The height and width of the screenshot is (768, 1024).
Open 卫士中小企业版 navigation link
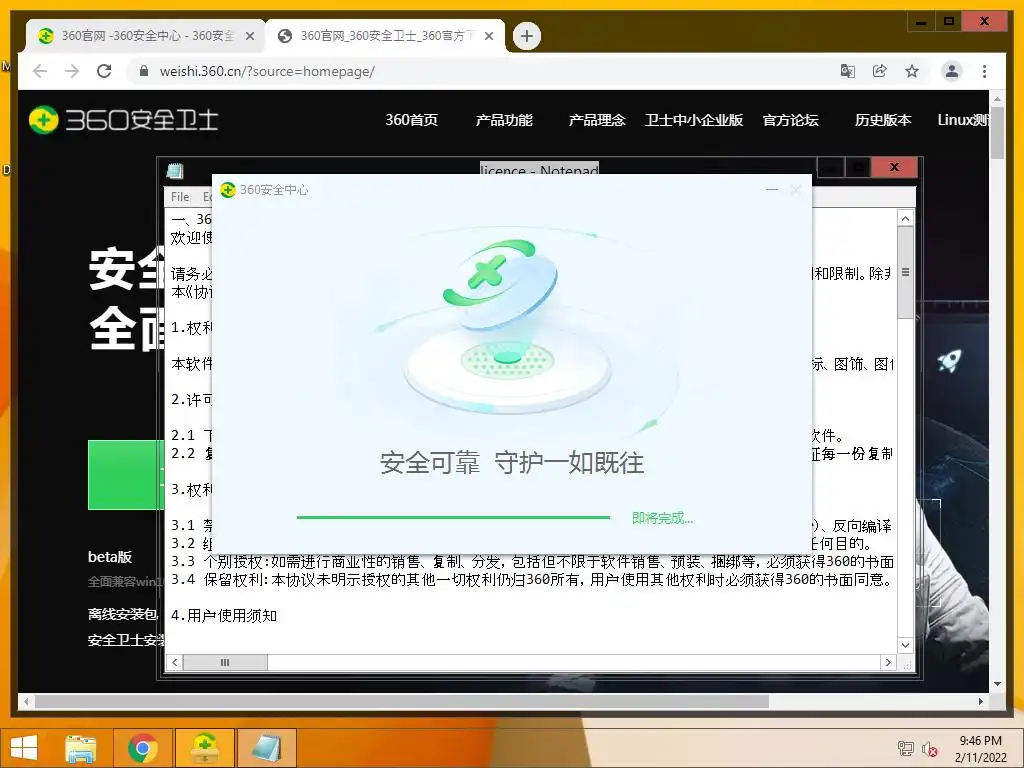(694, 120)
